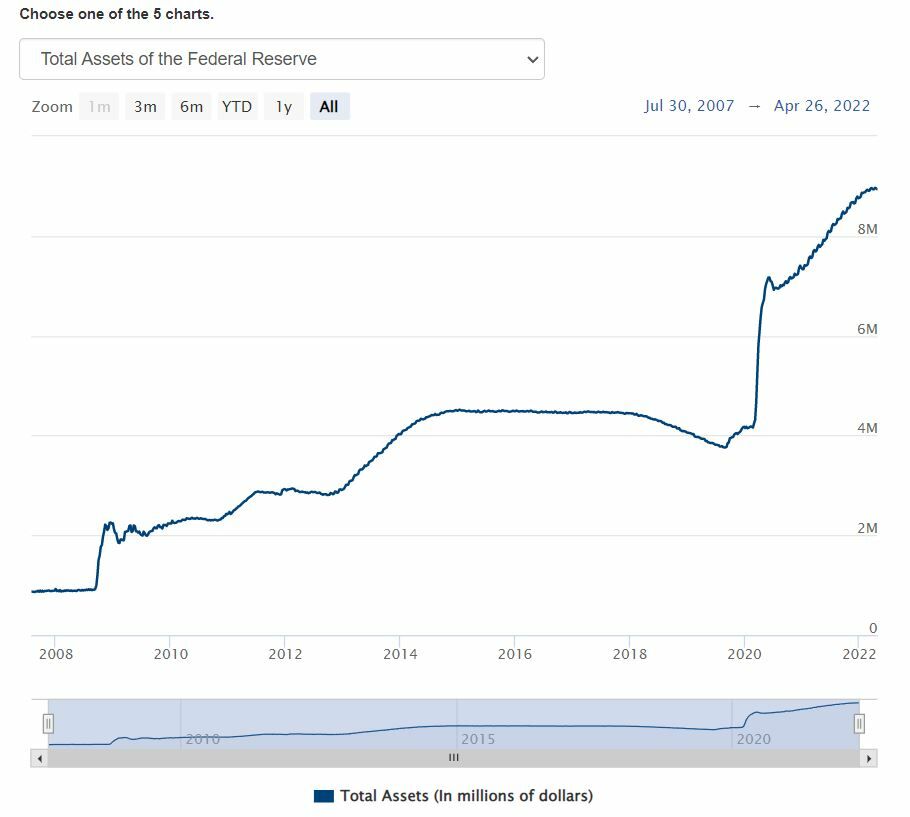Select the All zoom range
The height and width of the screenshot is (817, 910).
pos(329,107)
